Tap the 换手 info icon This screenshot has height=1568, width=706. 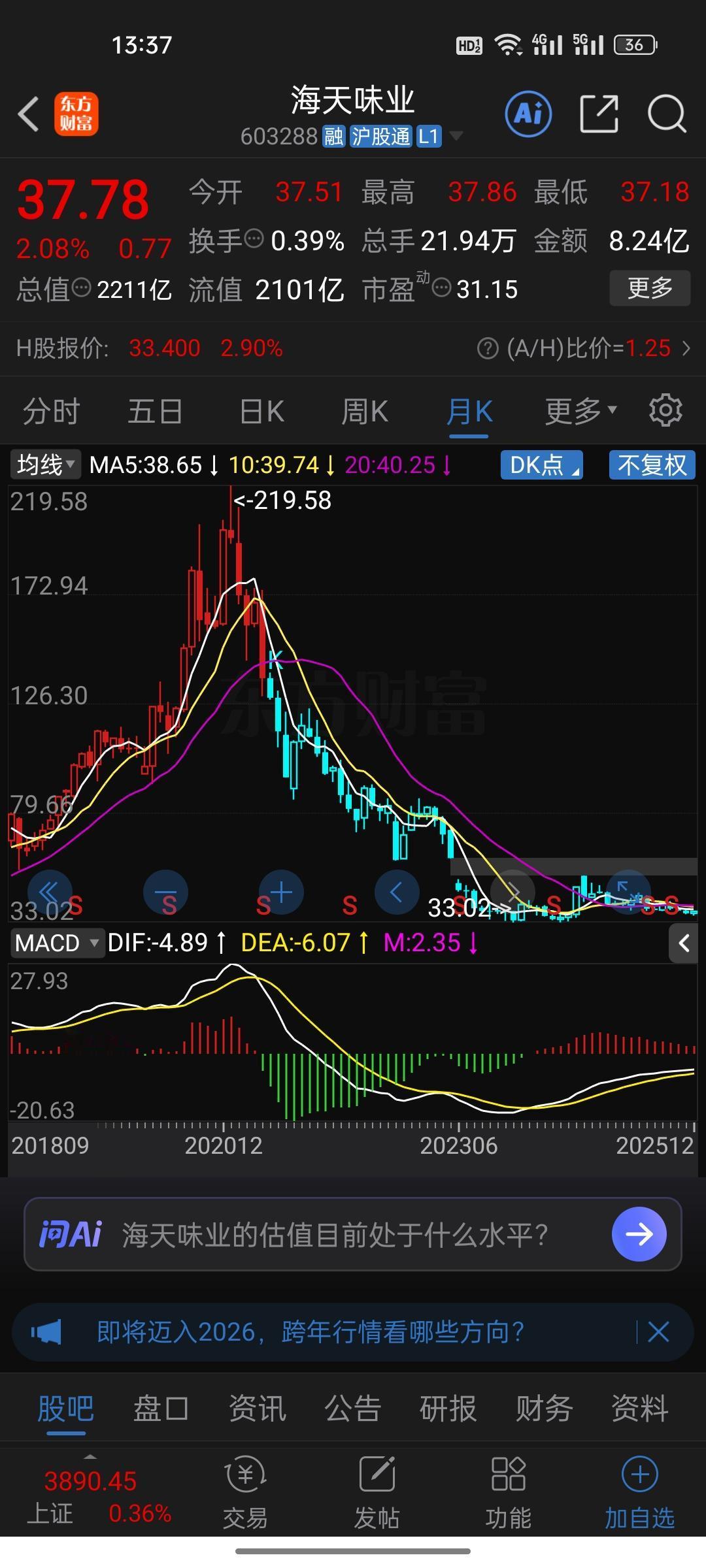[x=254, y=238]
